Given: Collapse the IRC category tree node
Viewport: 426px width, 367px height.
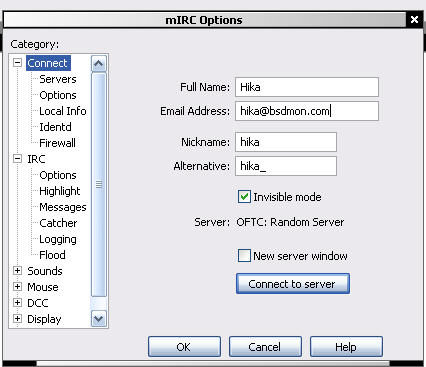Looking at the screenshot, I should point(17,159).
